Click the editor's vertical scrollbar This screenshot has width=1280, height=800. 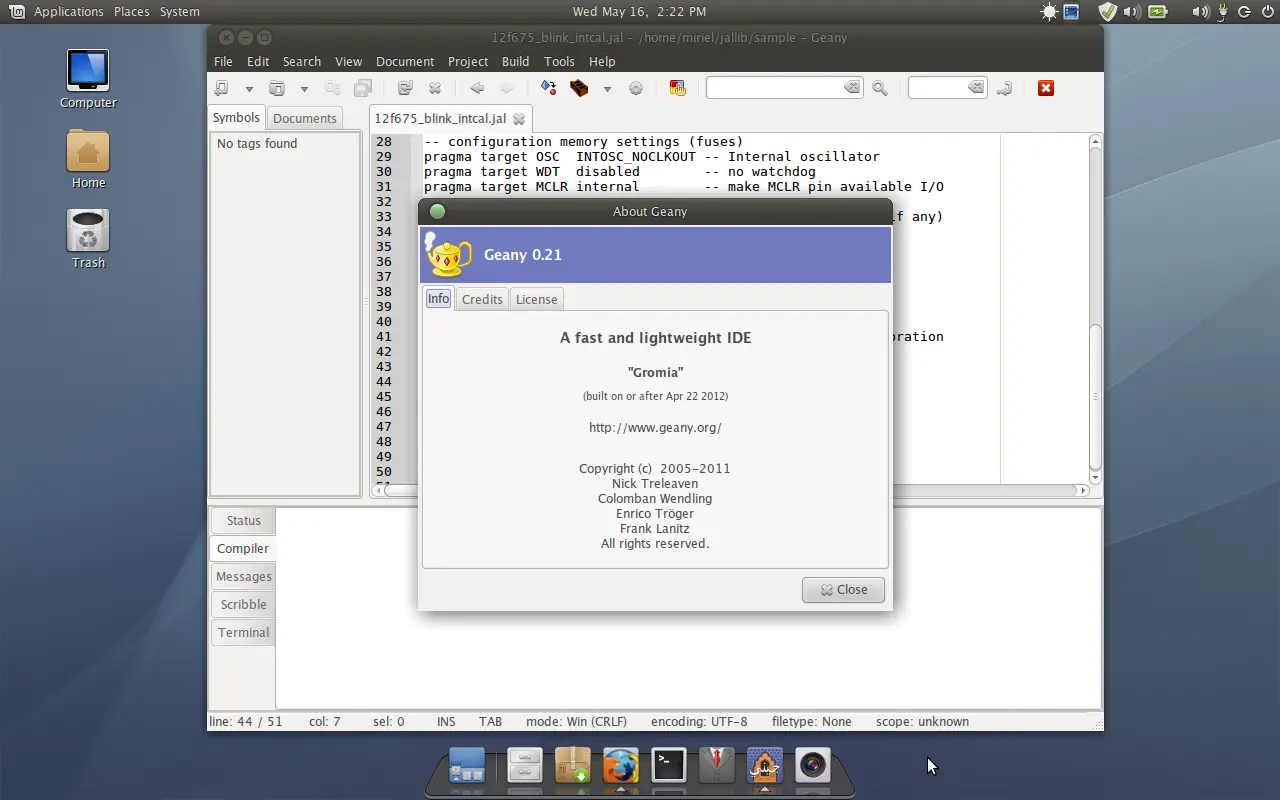(1095, 310)
